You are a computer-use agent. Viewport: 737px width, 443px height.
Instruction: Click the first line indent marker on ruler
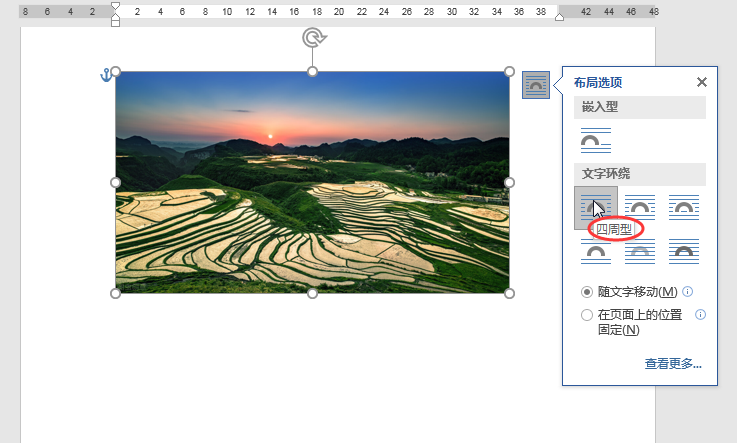(x=115, y=6)
